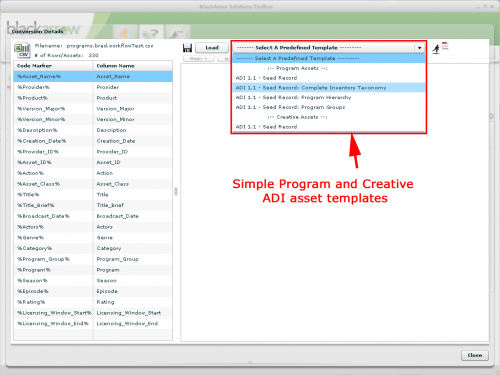Click the Major + button
The height and width of the screenshot is (375, 500).
pos(199,59)
